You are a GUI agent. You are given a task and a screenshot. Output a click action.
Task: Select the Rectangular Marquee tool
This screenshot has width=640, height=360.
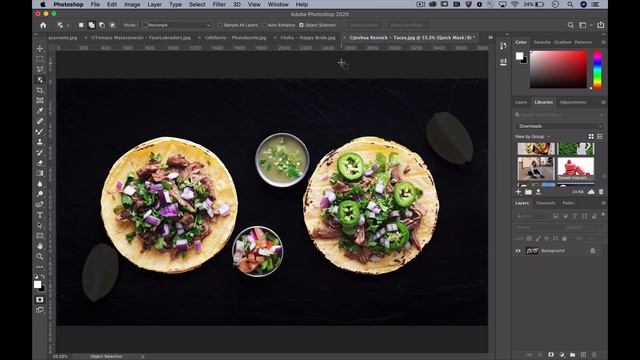[x=40, y=59]
